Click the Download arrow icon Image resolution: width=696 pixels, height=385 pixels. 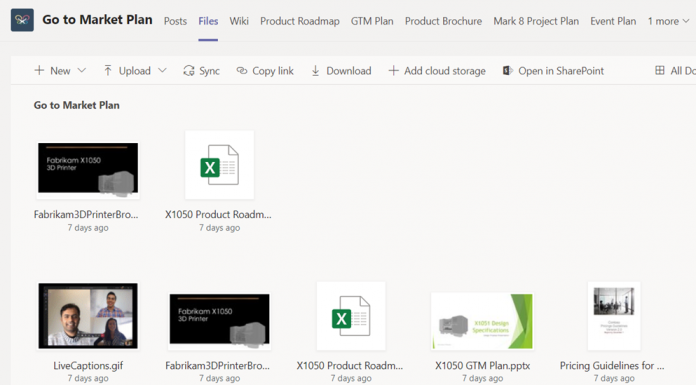point(315,71)
